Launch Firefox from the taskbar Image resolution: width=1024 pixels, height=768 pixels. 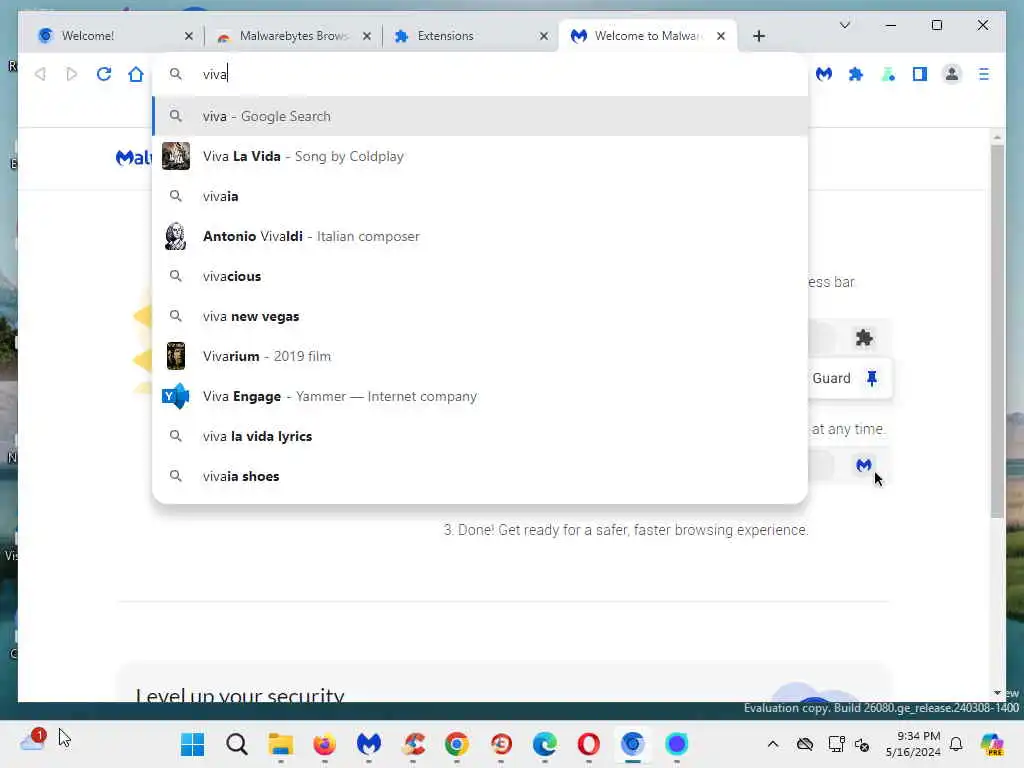tap(325, 744)
